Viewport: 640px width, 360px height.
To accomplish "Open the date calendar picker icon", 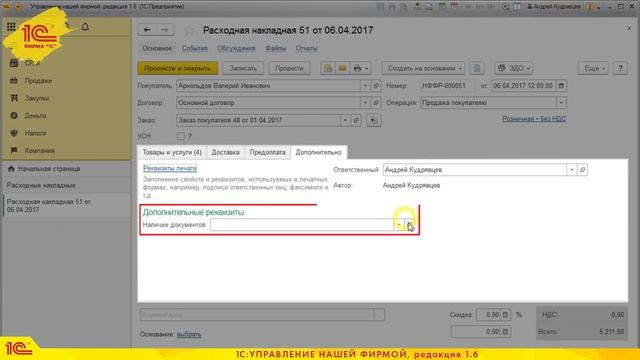I will [561, 86].
